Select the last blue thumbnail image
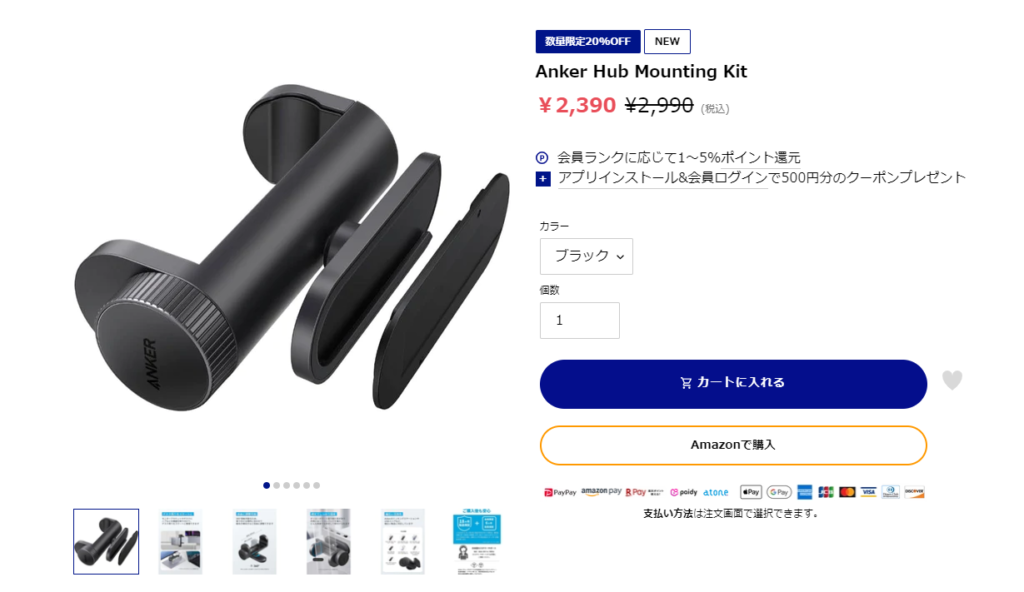Viewport: 1024px width, 592px height. coord(477,542)
